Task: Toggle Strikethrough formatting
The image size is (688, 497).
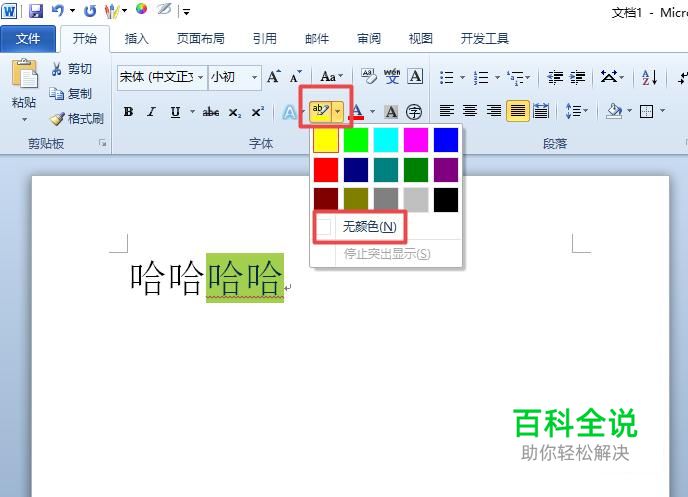Action: pyautogui.click(x=211, y=112)
